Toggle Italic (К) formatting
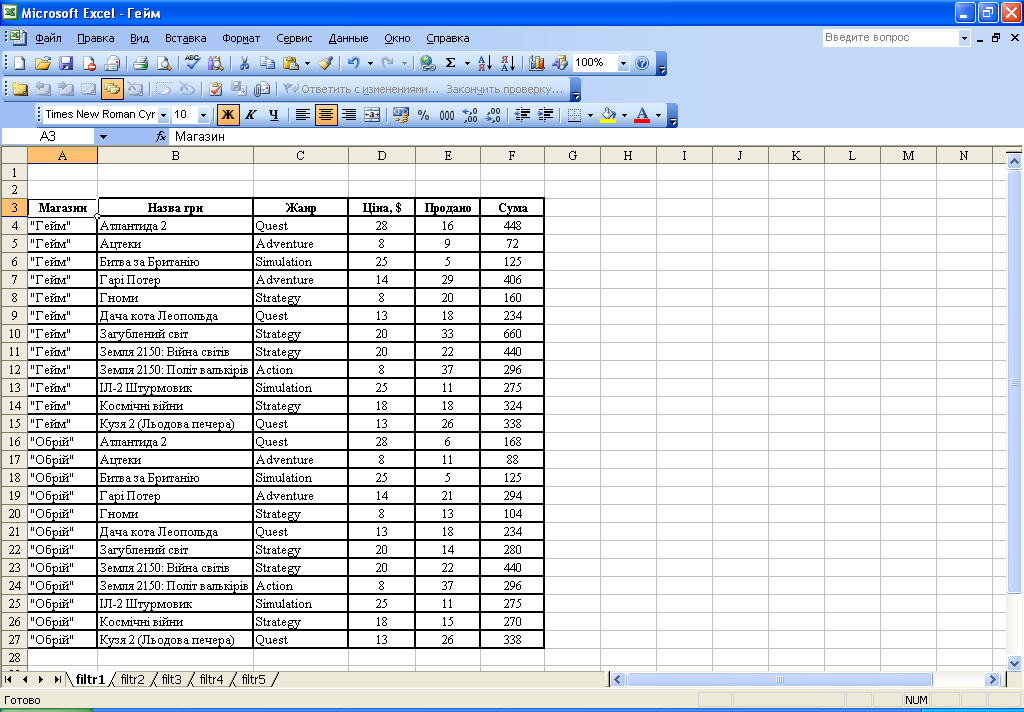The width and height of the screenshot is (1024, 712). 251,115
